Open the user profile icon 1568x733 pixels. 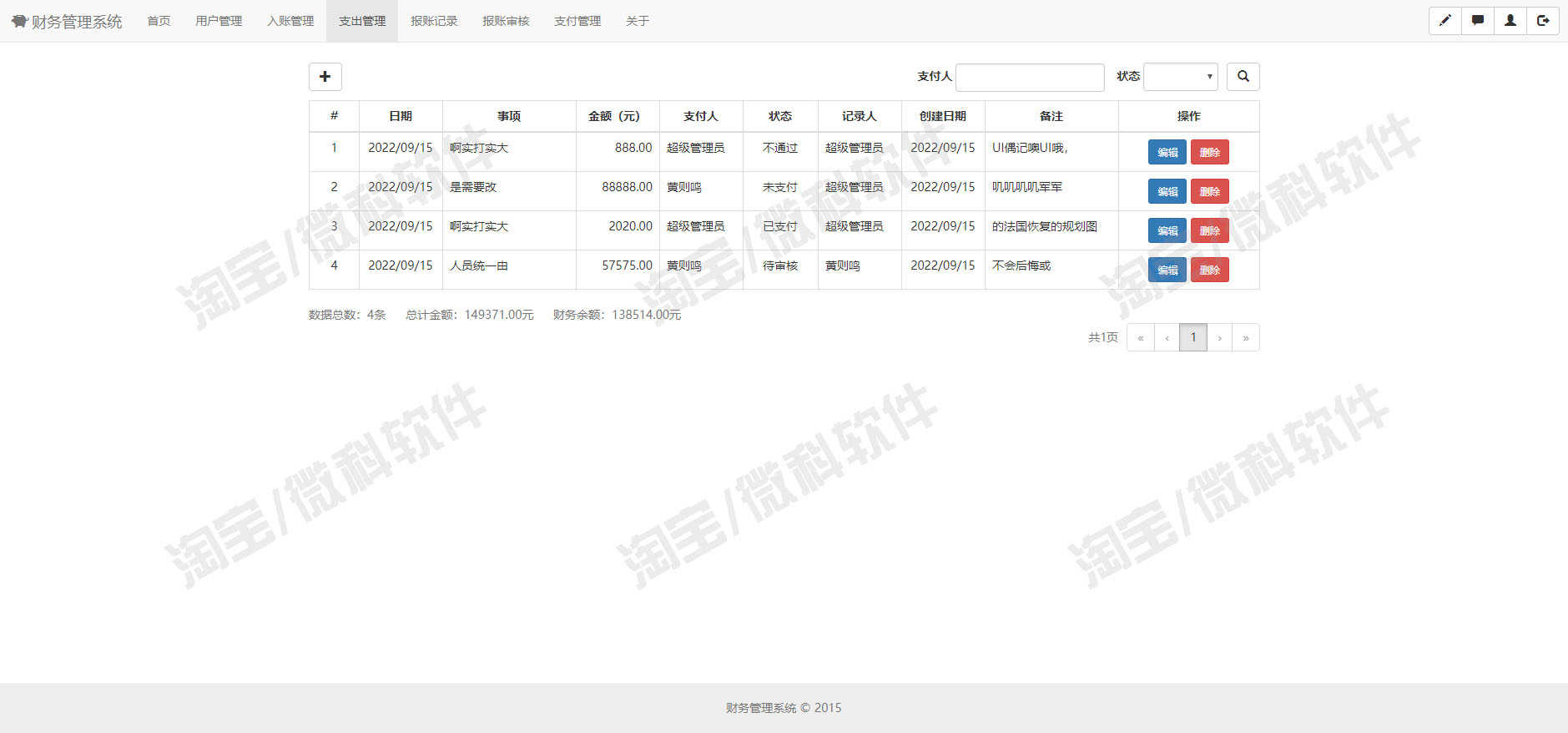pyautogui.click(x=1510, y=21)
